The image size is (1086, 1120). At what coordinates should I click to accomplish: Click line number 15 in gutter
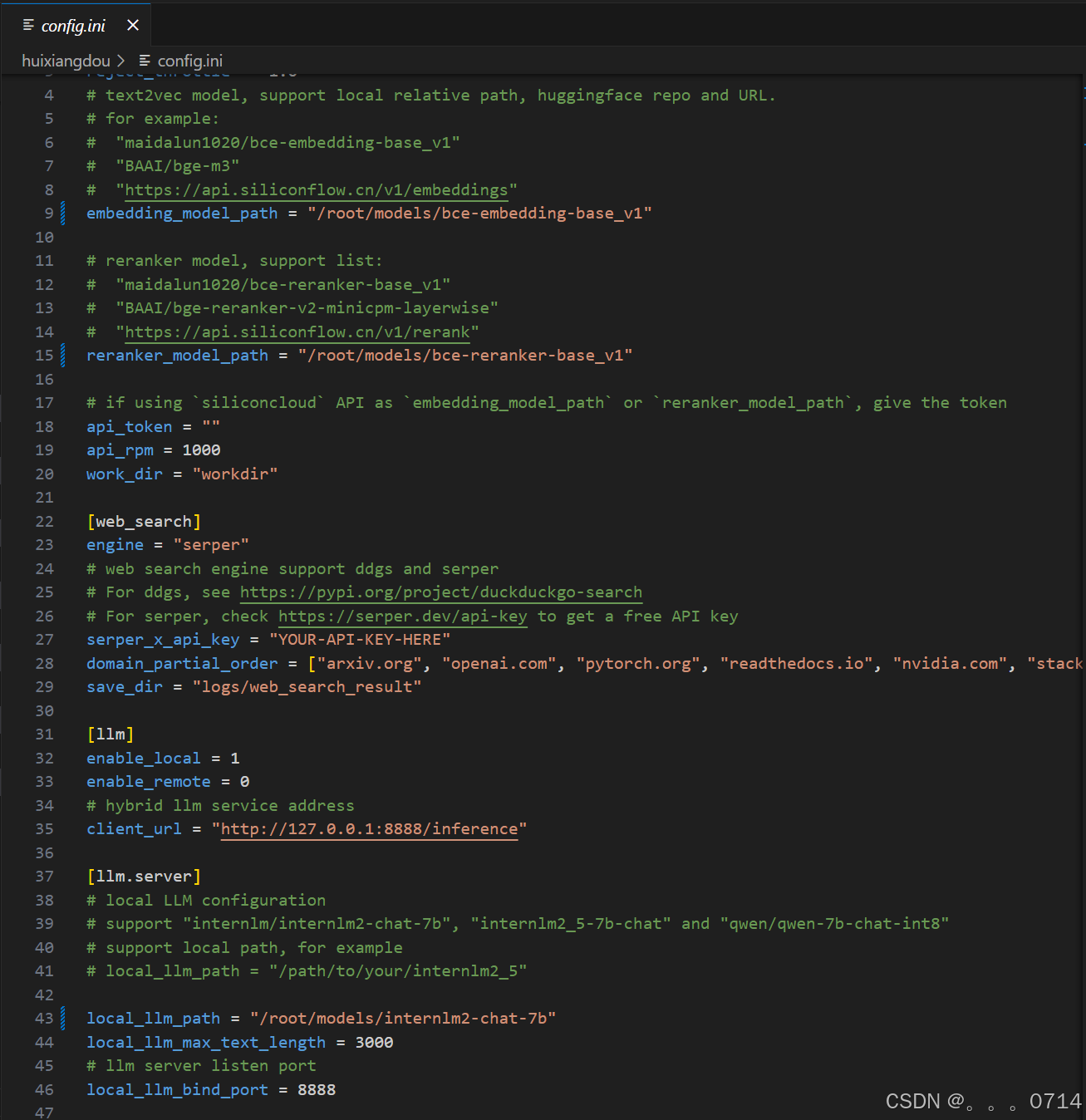click(44, 356)
